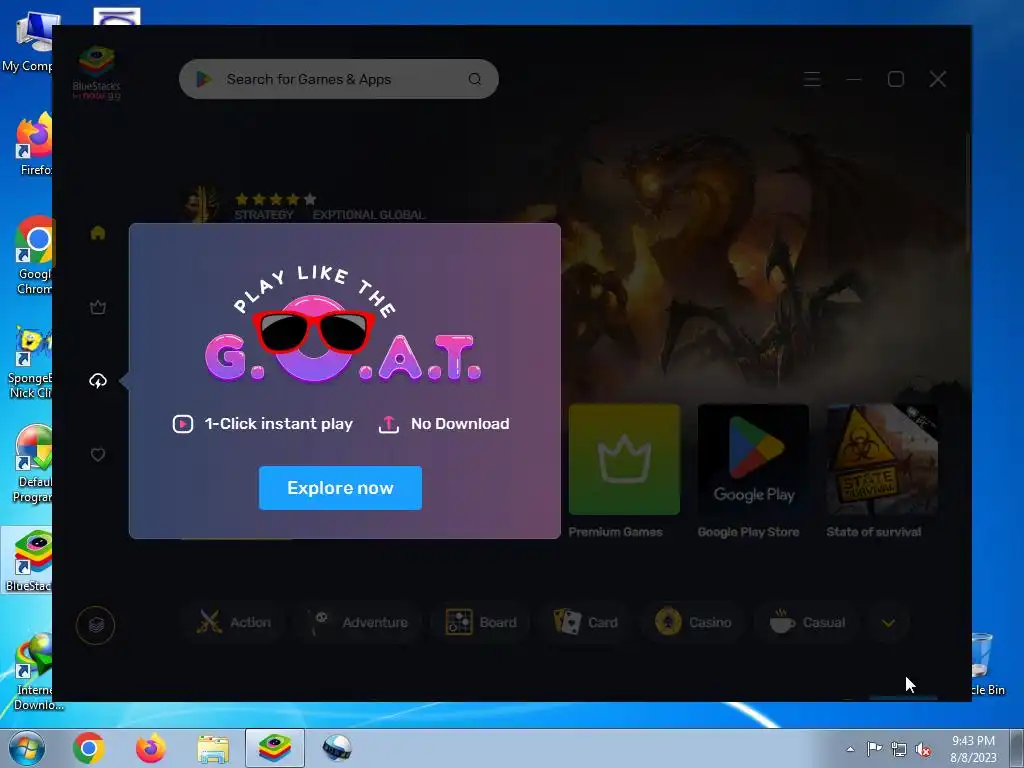Show hidden tray icons arrow
1024x768 pixels.
(850, 749)
